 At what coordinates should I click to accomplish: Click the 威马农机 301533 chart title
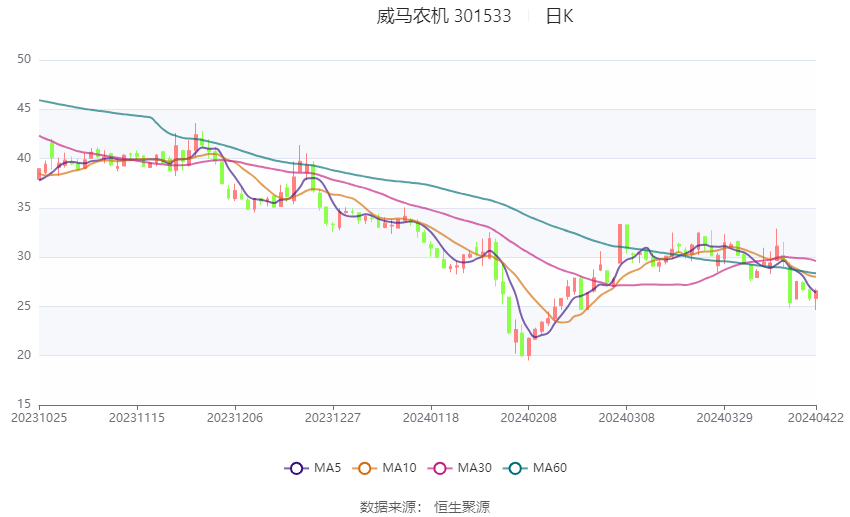[444, 16]
